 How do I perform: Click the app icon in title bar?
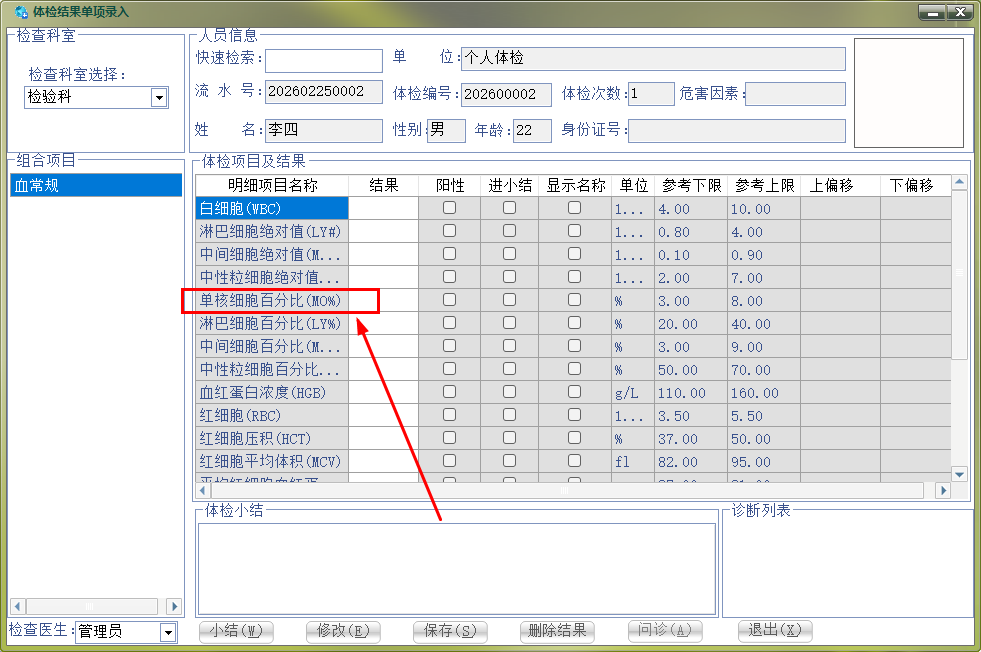pos(21,12)
